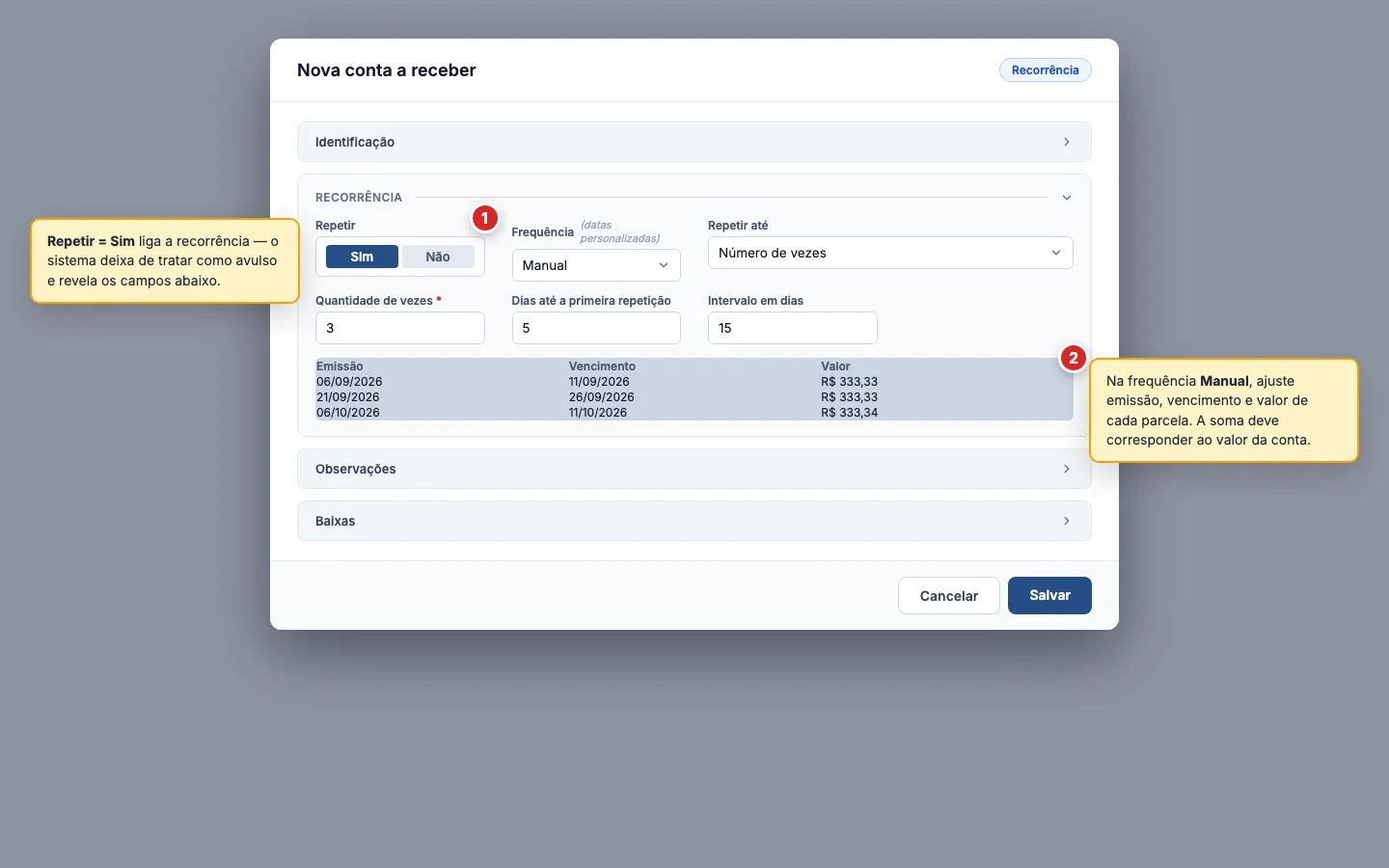Image resolution: width=1389 pixels, height=868 pixels.
Task: Select emission date 06/10/2026
Action: [348, 413]
